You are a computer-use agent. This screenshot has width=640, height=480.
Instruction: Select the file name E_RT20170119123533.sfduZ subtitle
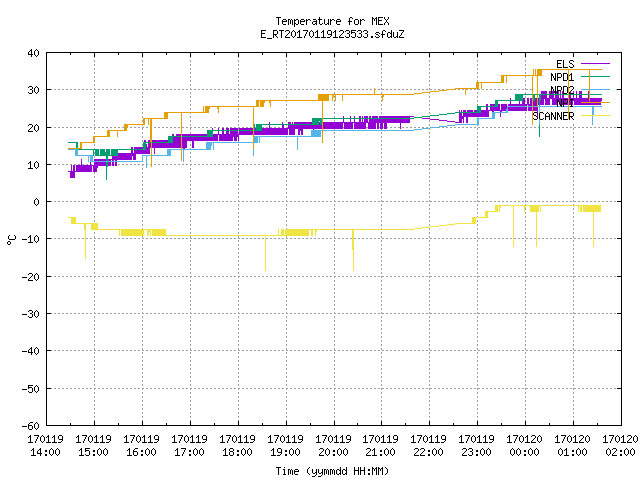click(332, 34)
